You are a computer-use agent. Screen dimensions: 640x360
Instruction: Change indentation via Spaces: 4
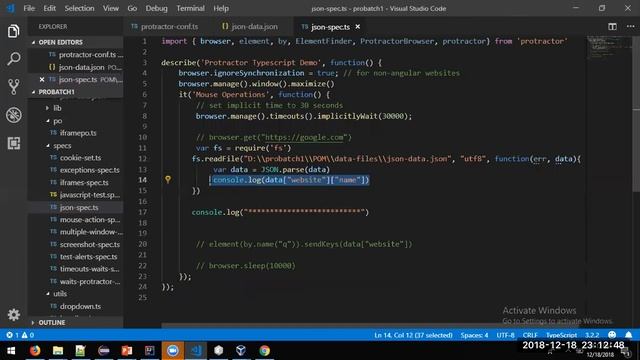coord(474,335)
